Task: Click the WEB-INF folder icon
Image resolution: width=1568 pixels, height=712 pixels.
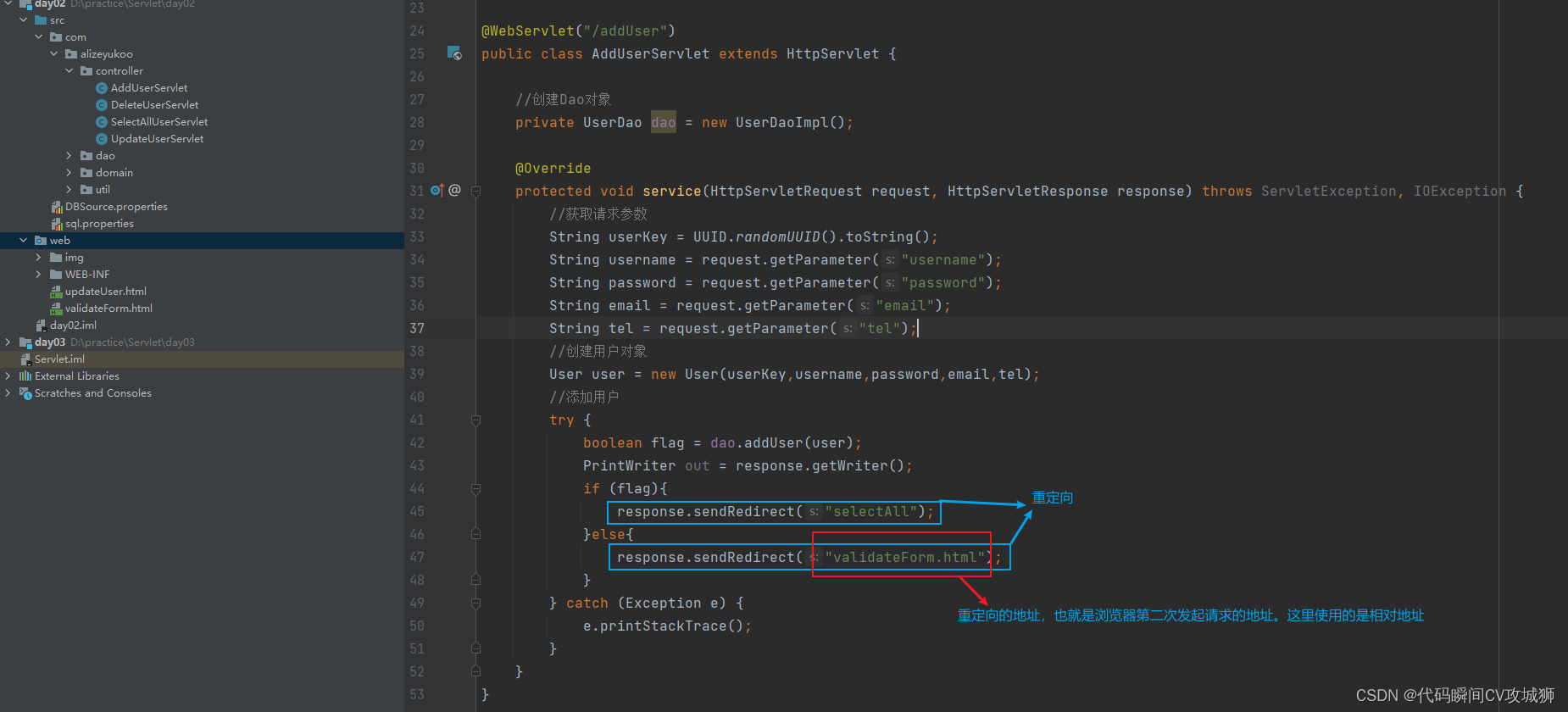Action: 56,275
